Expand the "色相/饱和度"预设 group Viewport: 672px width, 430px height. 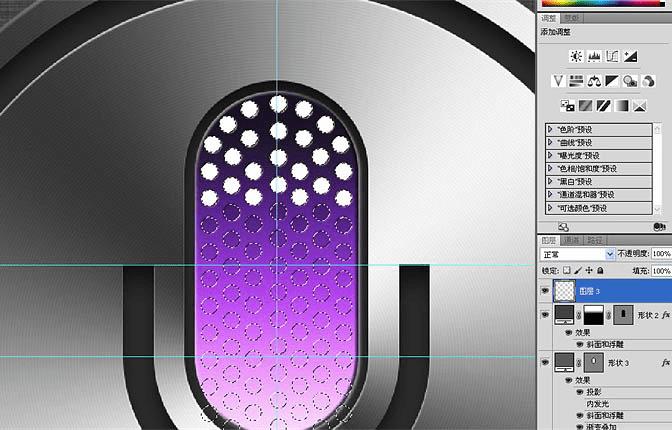click(x=550, y=168)
